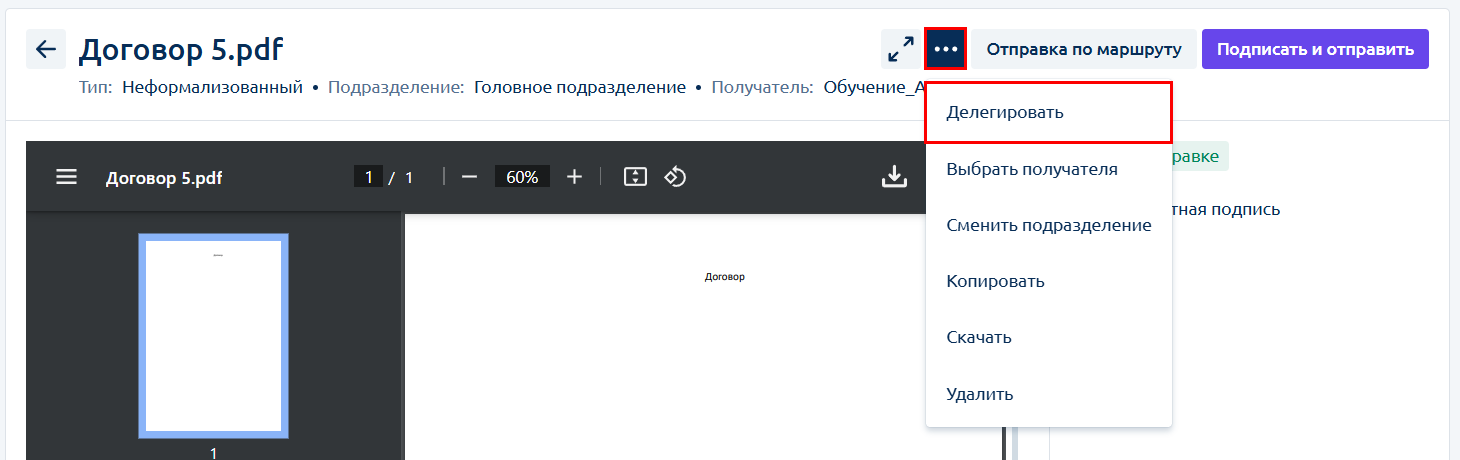
Task: Go back using the left arrow button
Action: coord(46,49)
